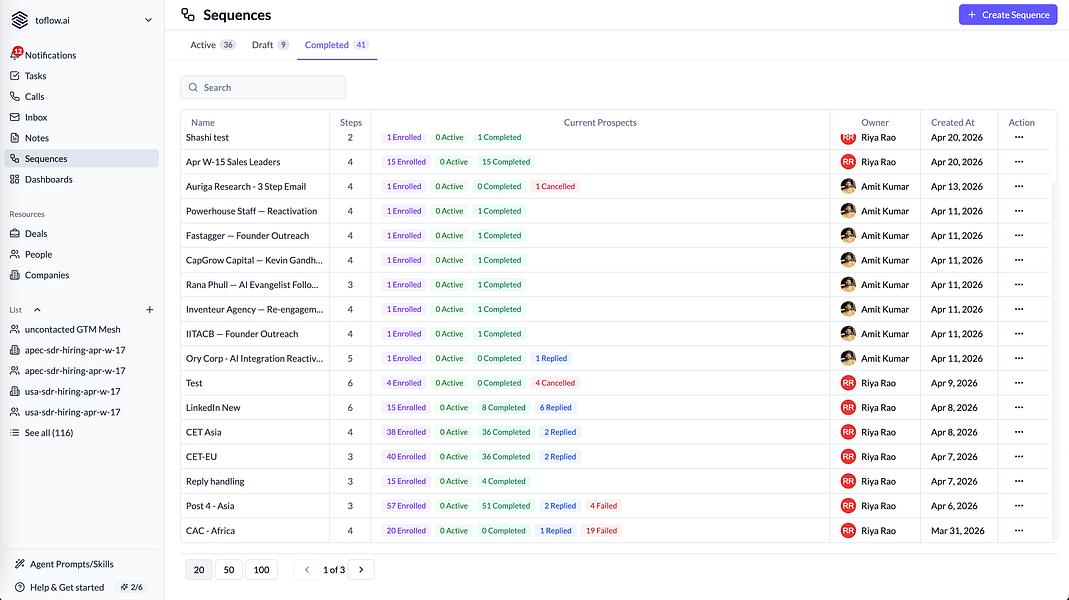Open the toflow.ai workspace dropdown
Screen dimensions: 1069x600
coord(148,20)
